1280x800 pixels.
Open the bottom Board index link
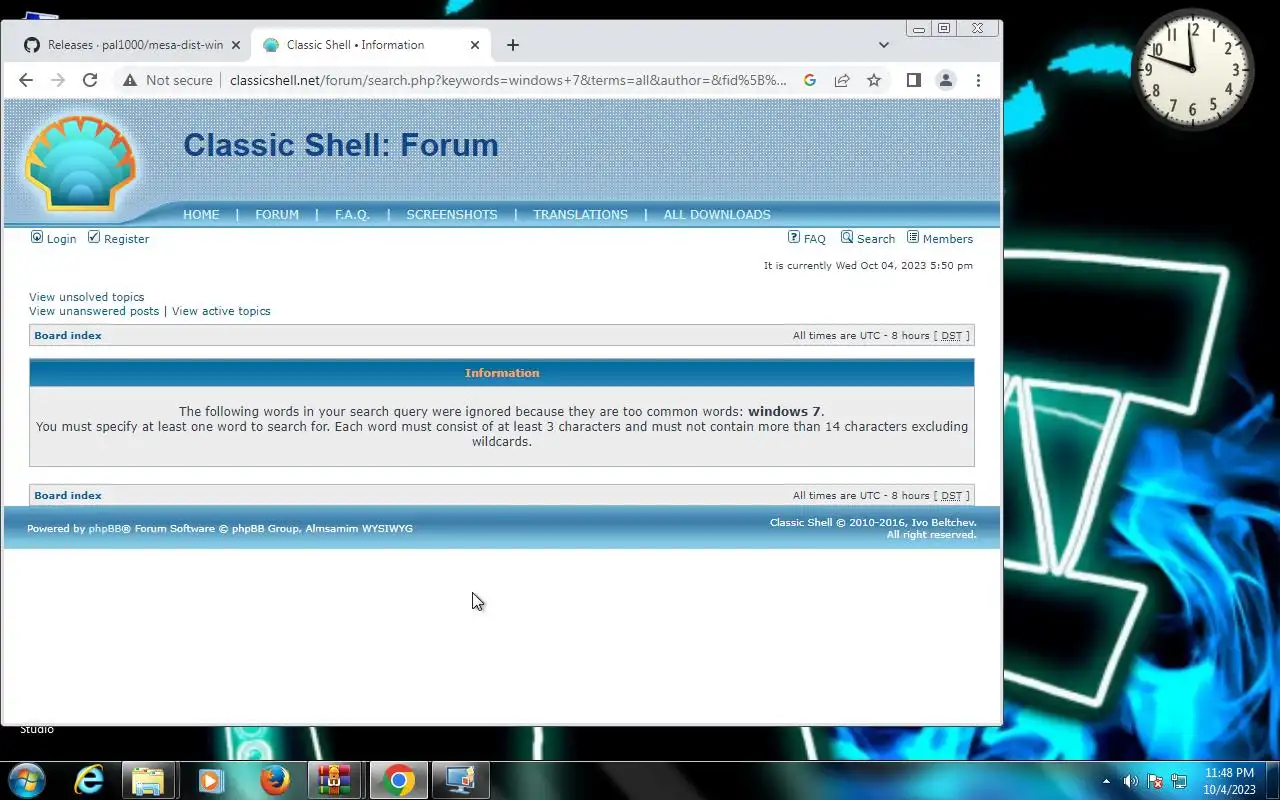pyautogui.click(x=68, y=496)
